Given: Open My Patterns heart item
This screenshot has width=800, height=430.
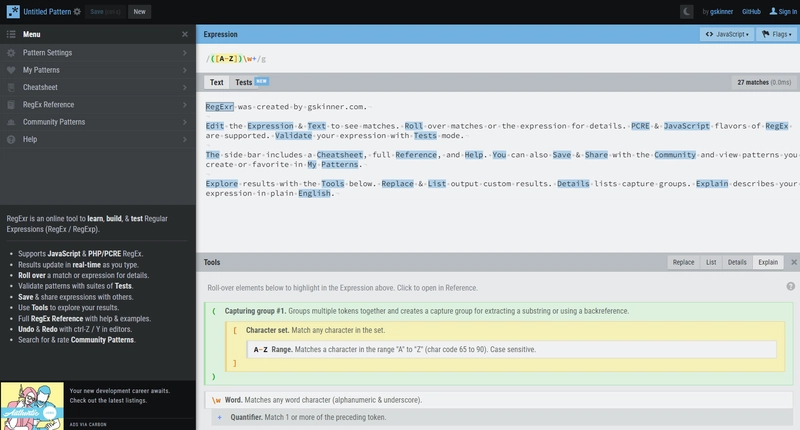Looking at the screenshot, I should tap(97, 70).
